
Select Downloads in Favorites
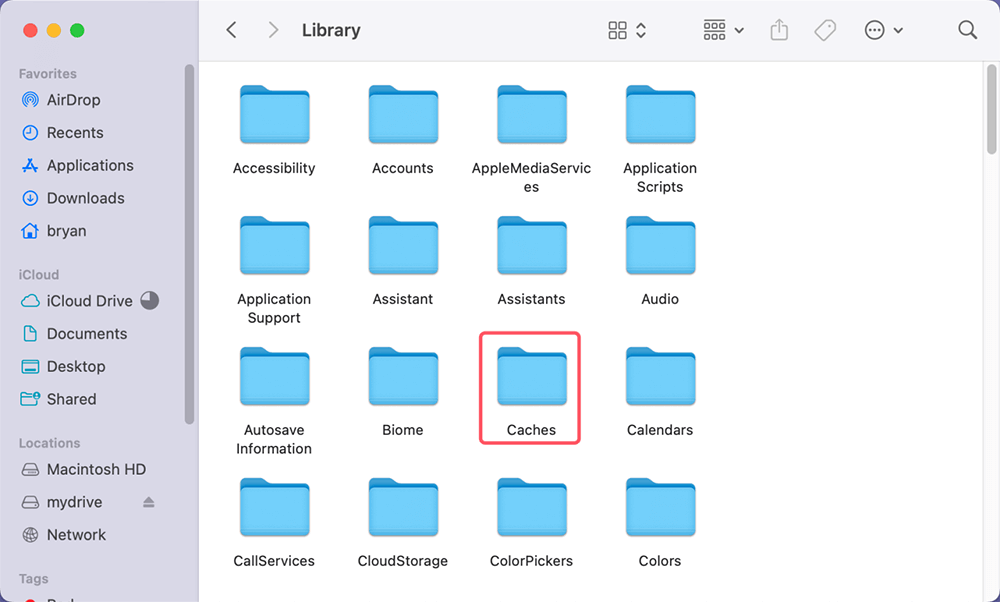[85, 198]
